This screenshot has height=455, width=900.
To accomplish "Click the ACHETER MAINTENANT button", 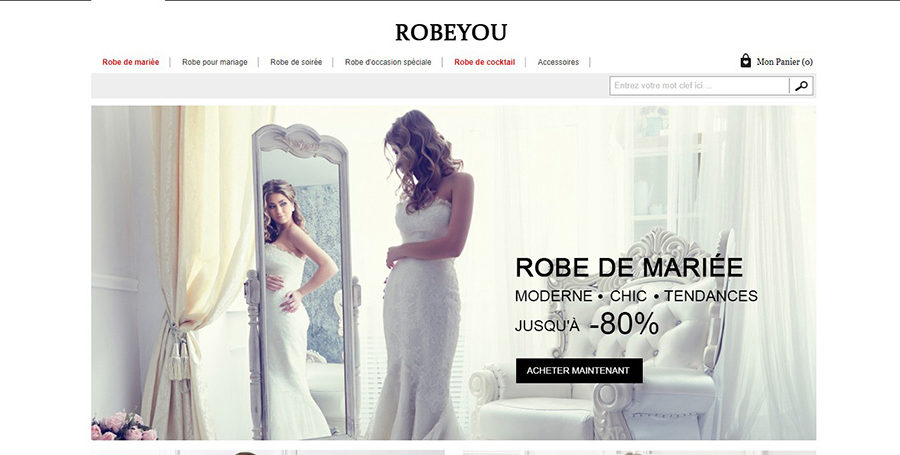I will pyautogui.click(x=579, y=371).
